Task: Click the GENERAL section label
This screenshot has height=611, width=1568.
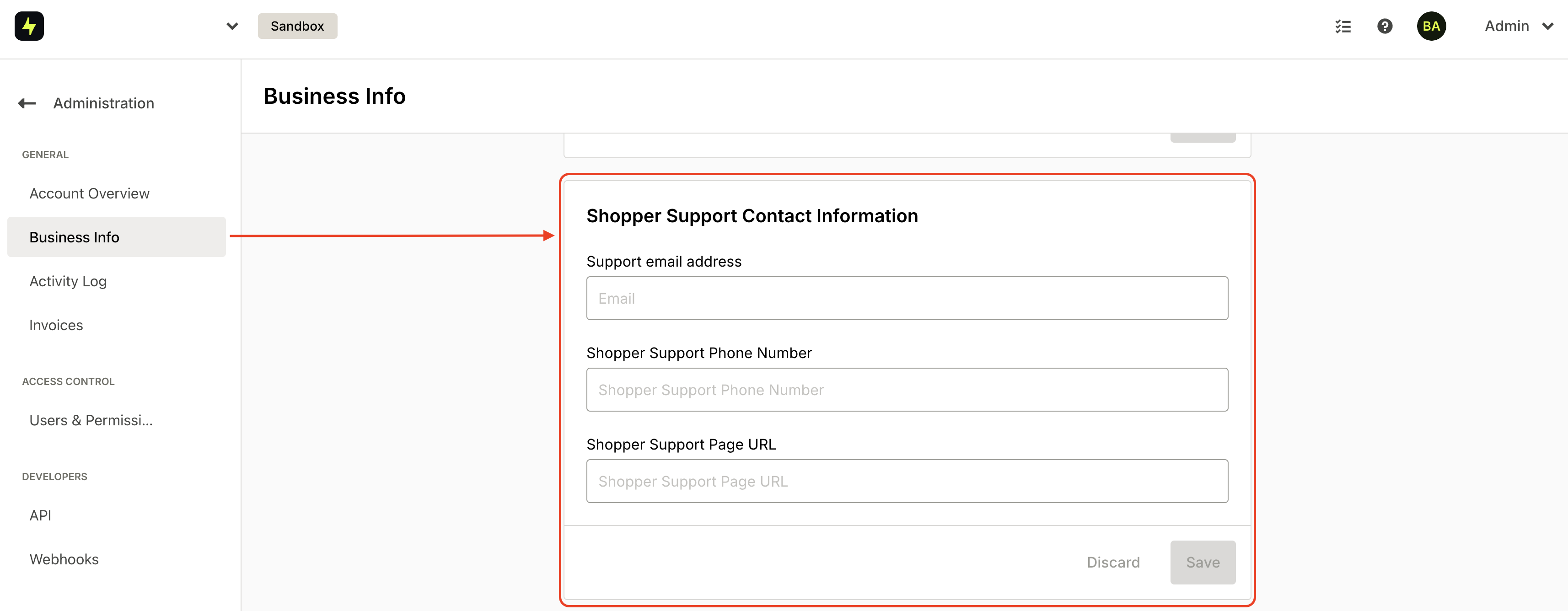Action: click(x=45, y=155)
